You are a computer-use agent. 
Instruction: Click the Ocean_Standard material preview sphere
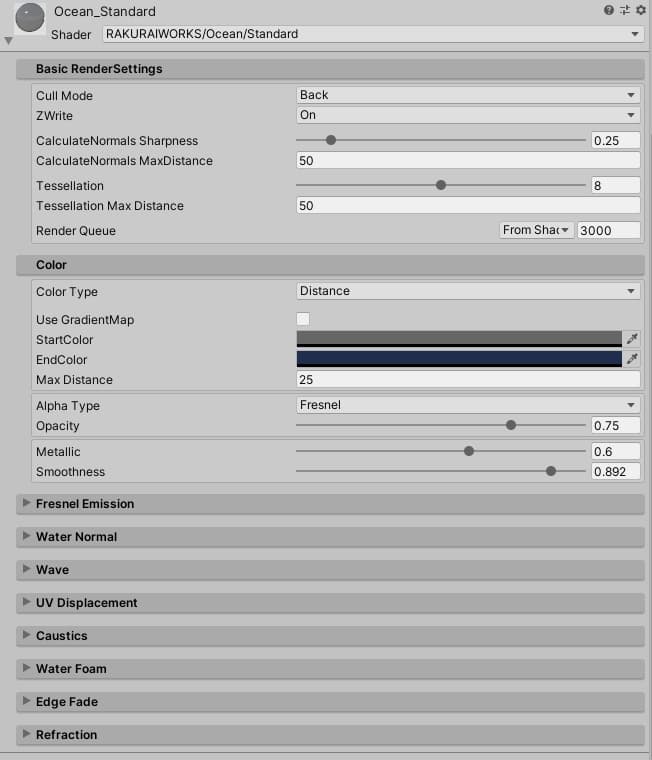point(30,18)
